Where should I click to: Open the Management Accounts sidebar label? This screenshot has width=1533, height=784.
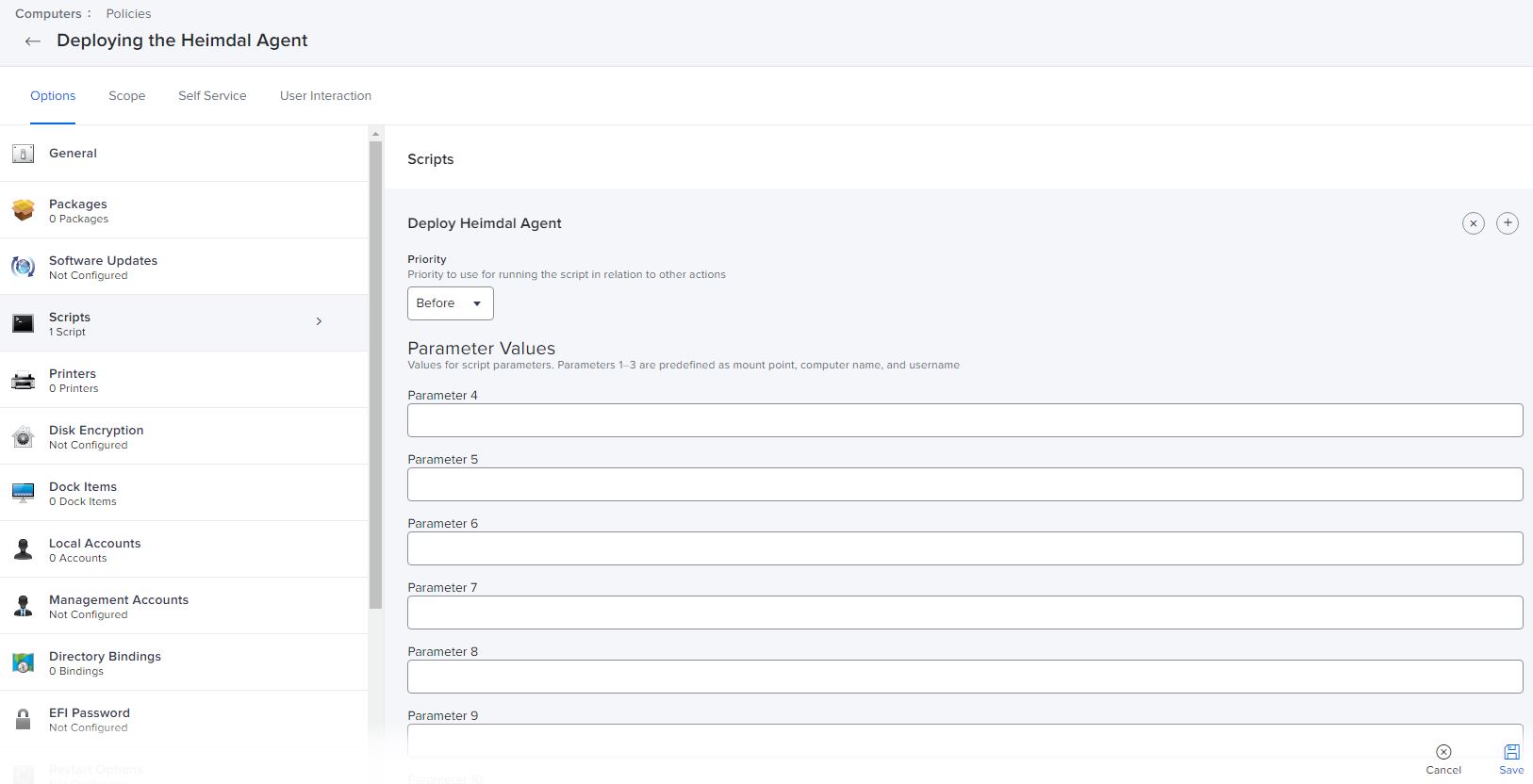tap(119, 600)
